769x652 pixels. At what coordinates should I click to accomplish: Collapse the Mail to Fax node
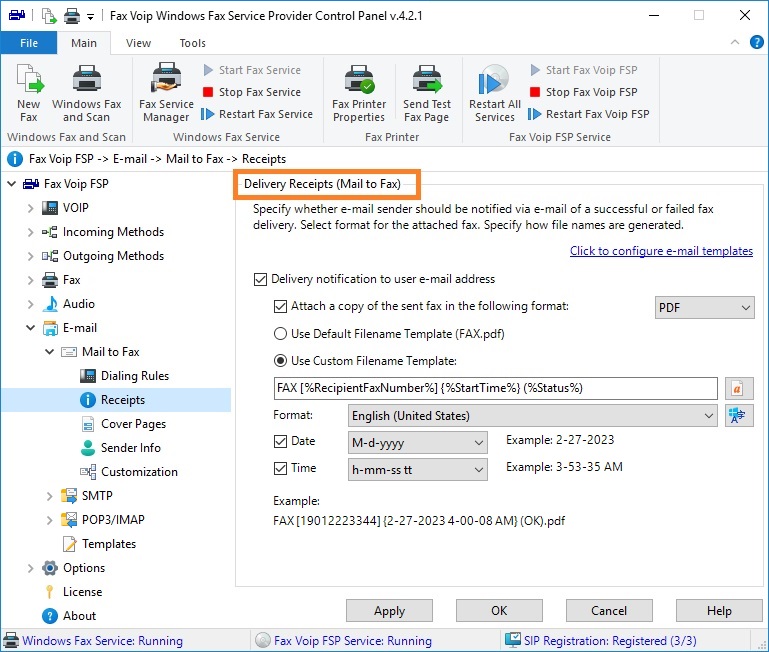49,352
